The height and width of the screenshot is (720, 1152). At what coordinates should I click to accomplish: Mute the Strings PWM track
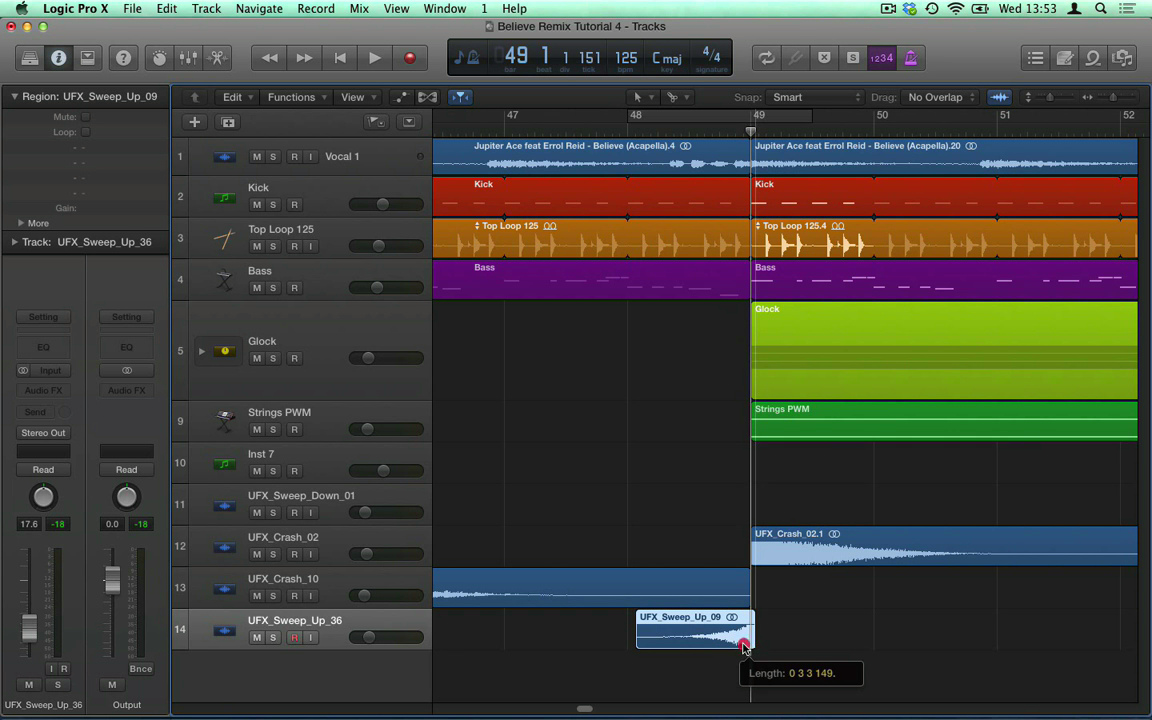(x=256, y=430)
